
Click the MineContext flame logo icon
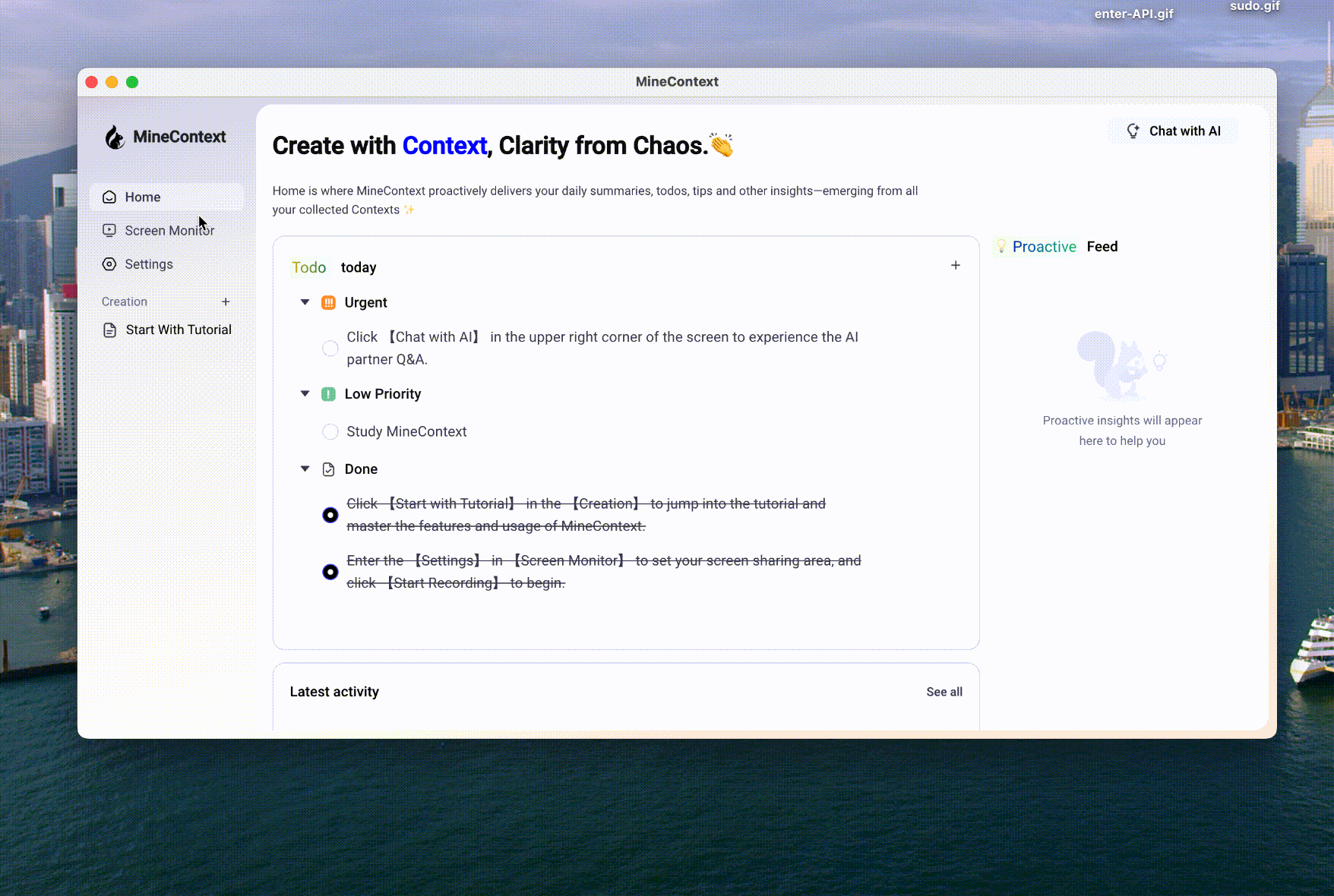115,137
